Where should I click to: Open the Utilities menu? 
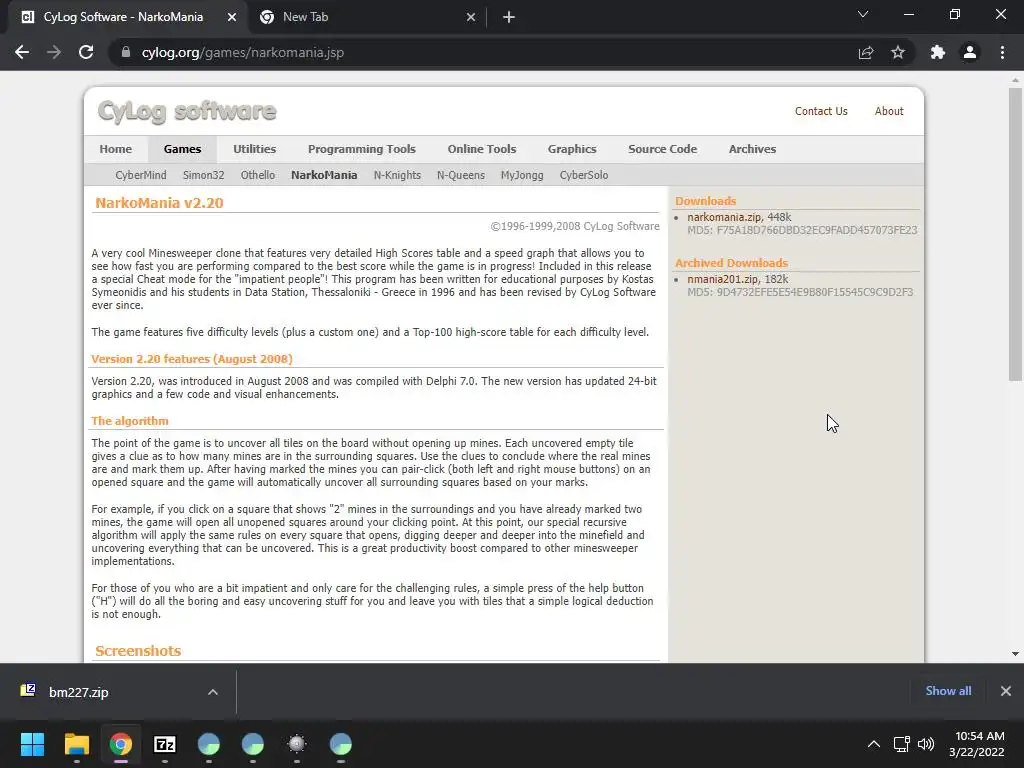[255, 149]
